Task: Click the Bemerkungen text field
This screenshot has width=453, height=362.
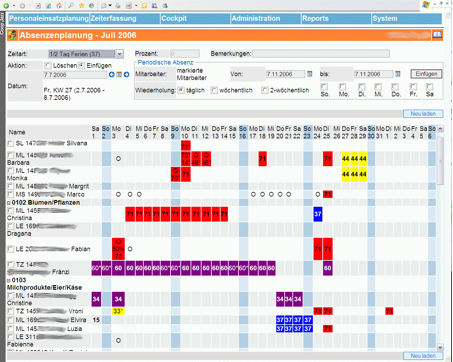Action: pyautogui.click(x=321, y=54)
